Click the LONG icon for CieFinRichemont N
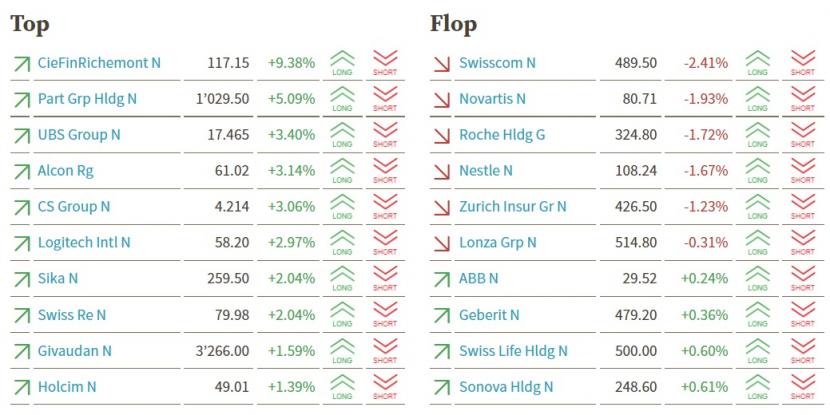830x415 pixels. [x=342, y=62]
